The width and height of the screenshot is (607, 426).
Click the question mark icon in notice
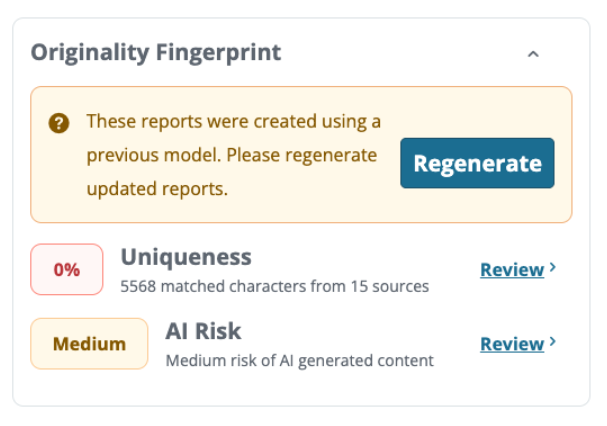pos(59,123)
